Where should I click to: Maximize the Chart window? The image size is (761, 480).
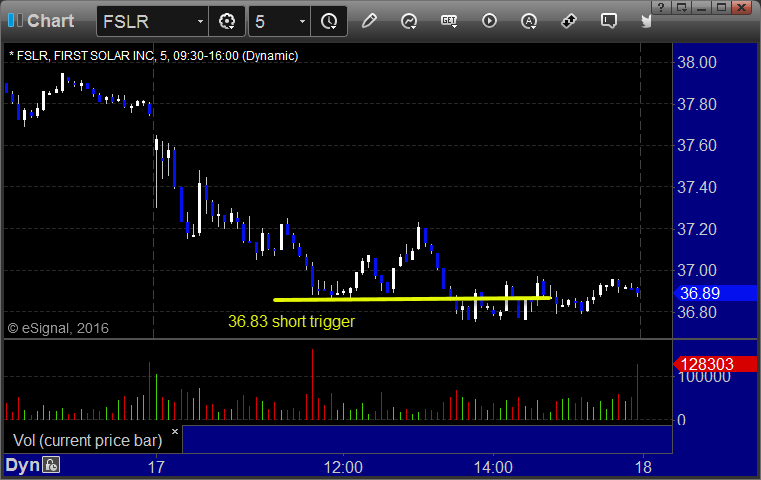coord(722,7)
